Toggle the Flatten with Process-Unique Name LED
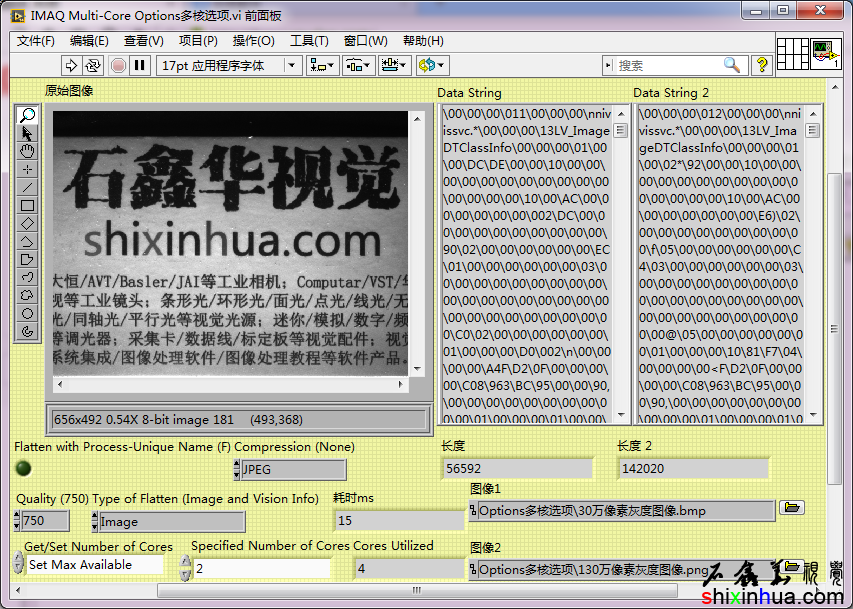Screen dimensions: 853x609 (24, 468)
